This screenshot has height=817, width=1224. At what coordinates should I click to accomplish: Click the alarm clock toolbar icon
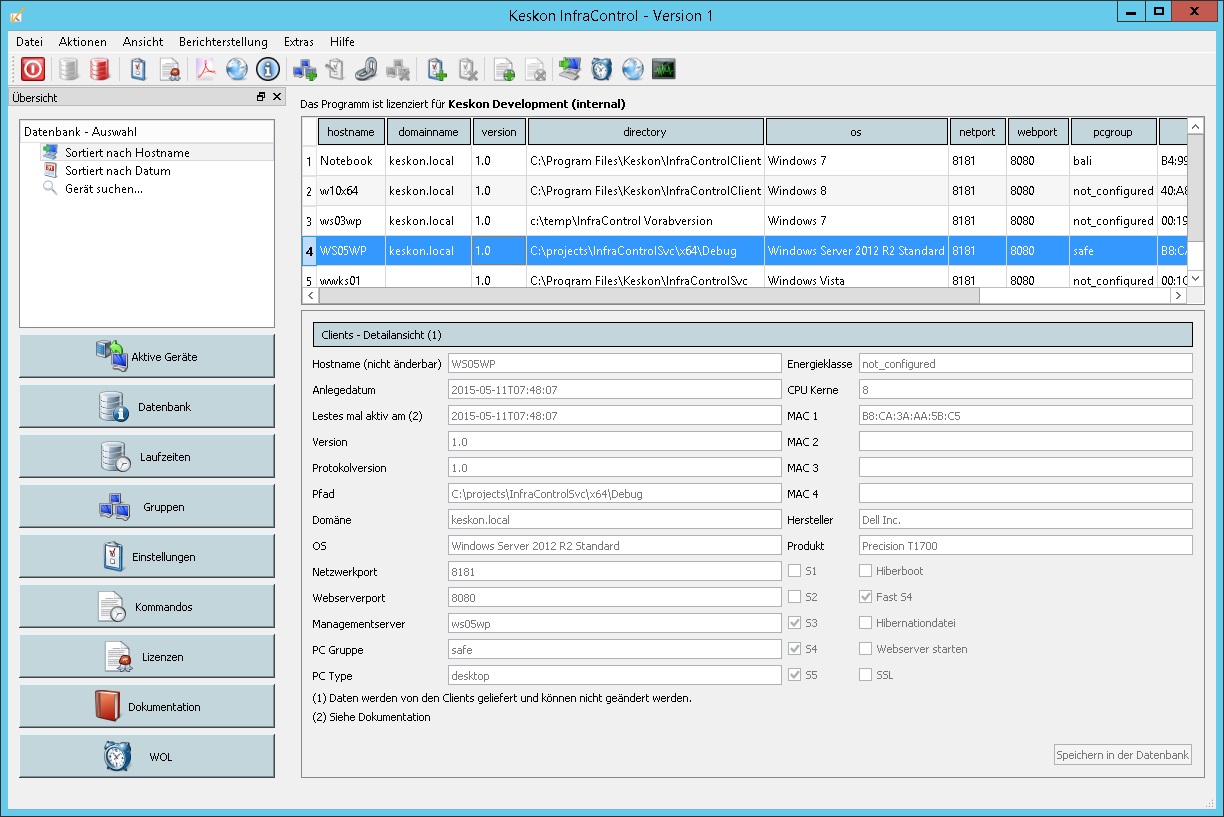click(x=601, y=69)
